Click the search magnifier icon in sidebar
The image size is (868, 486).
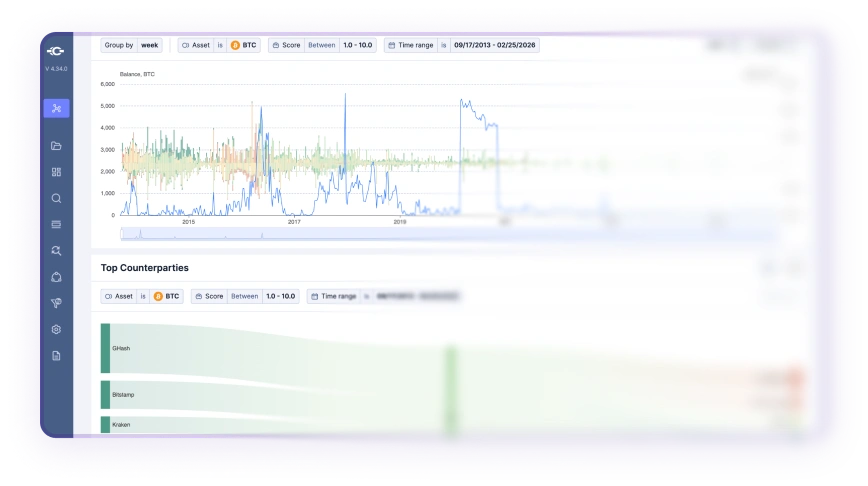[56, 198]
